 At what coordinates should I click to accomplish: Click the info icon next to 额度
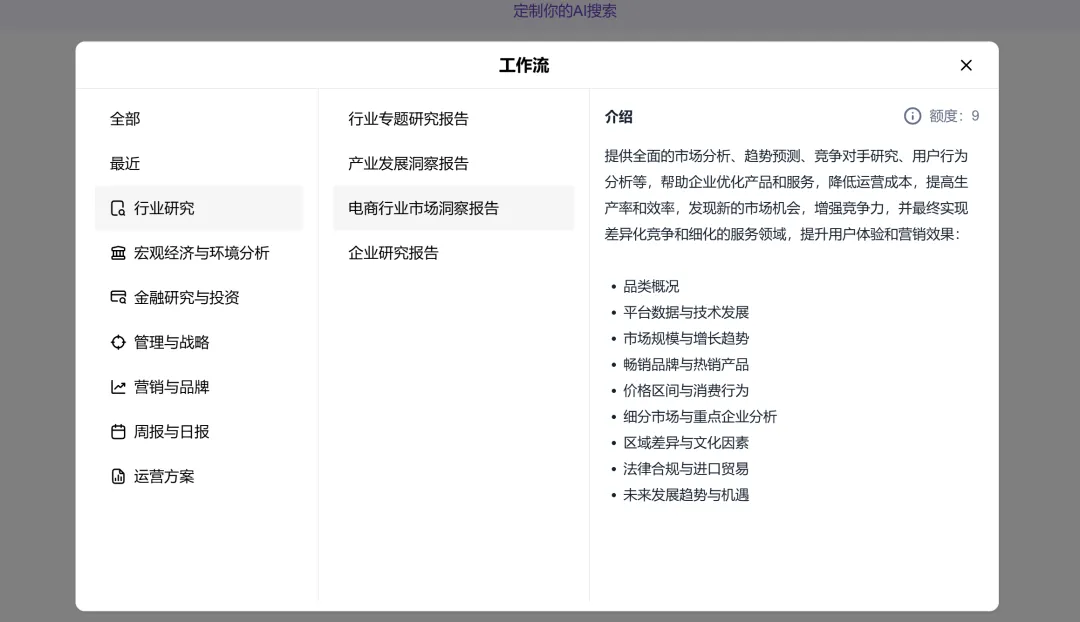tap(911, 115)
